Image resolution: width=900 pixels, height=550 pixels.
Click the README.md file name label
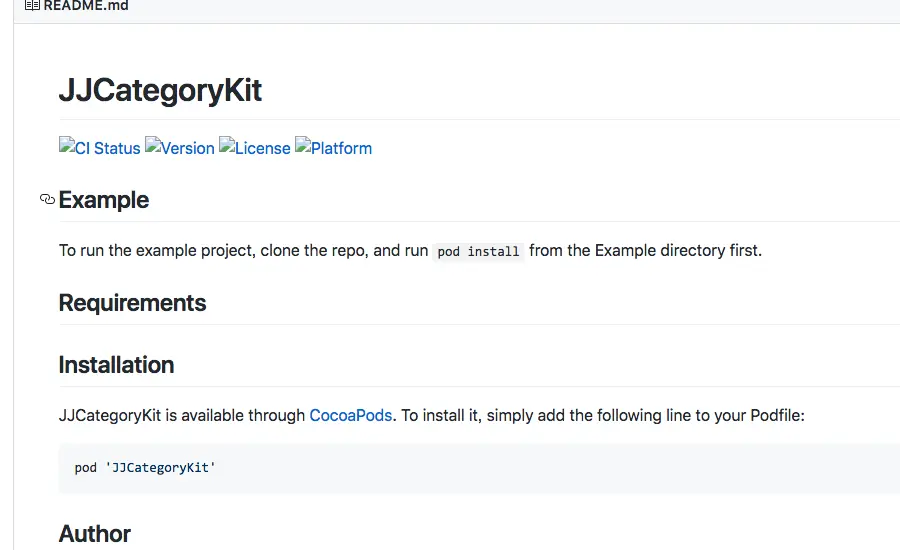[86, 6]
